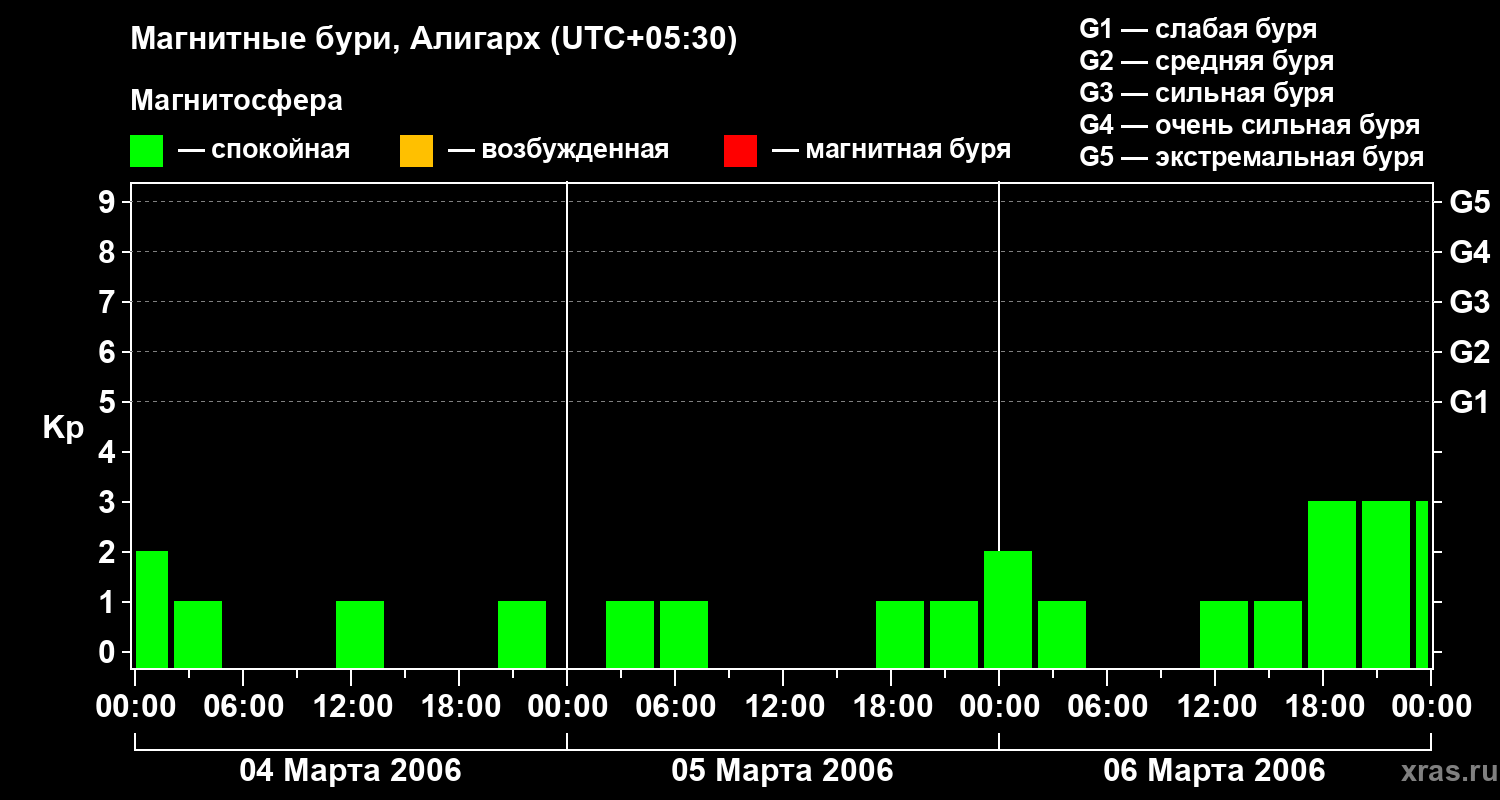The width and height of the screenshot is (1500, 800).
Task: Select the '04 Марта 2006' date label
Action: (351, 770)
